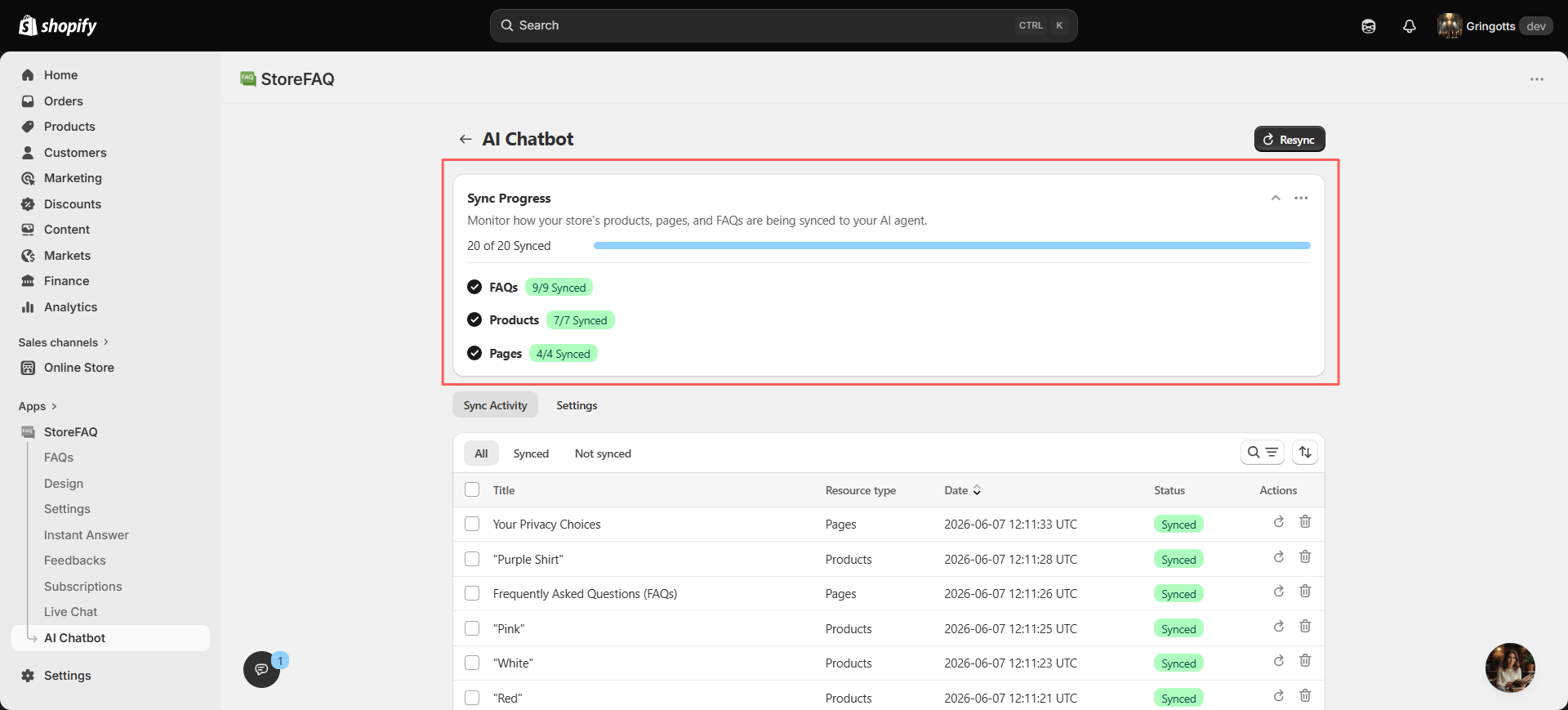Focus the Search field in top bar

point(783,25)
